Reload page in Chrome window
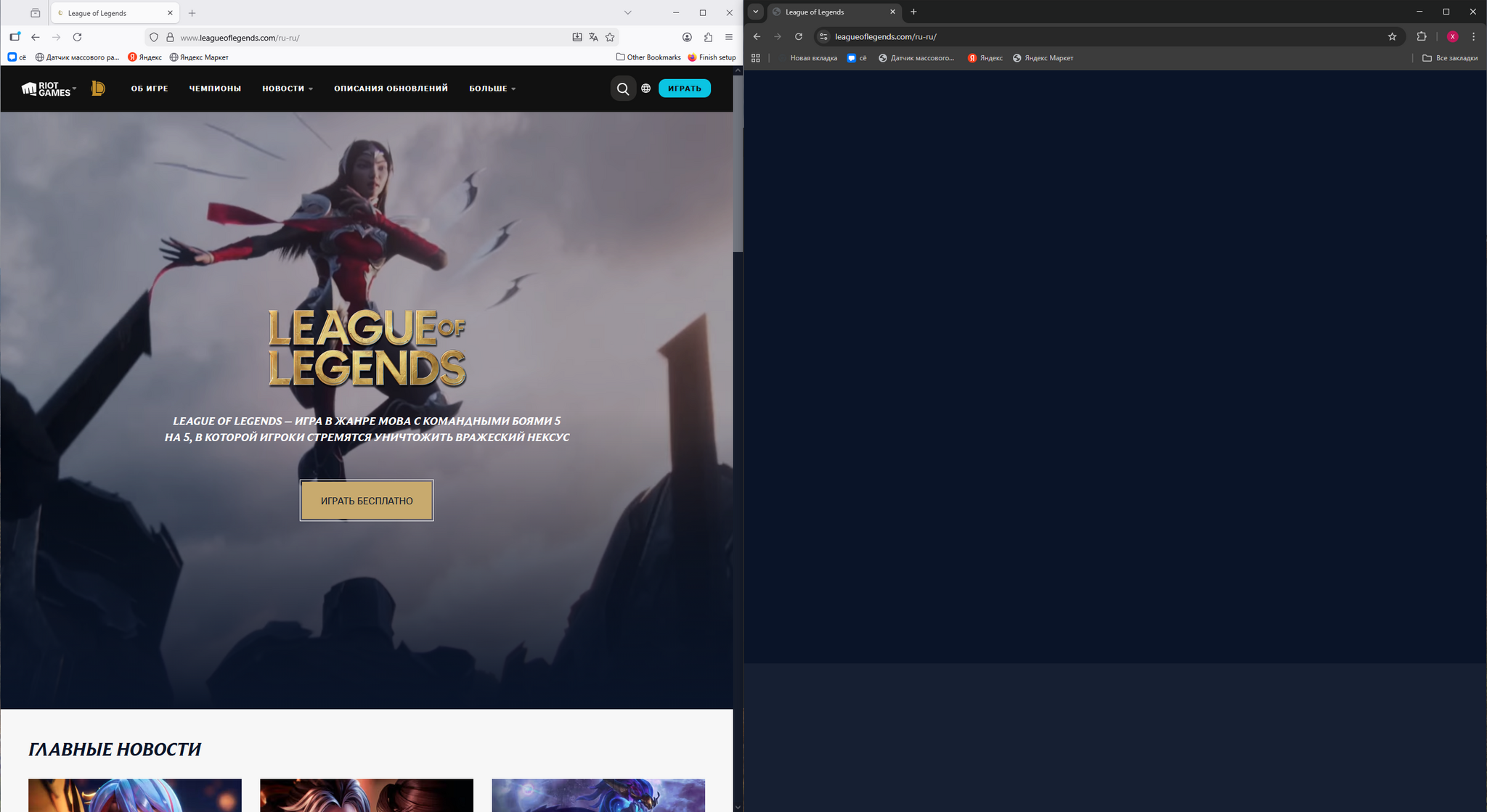The width and height of the screenshot is (1487, 812). tap(799, 36)
